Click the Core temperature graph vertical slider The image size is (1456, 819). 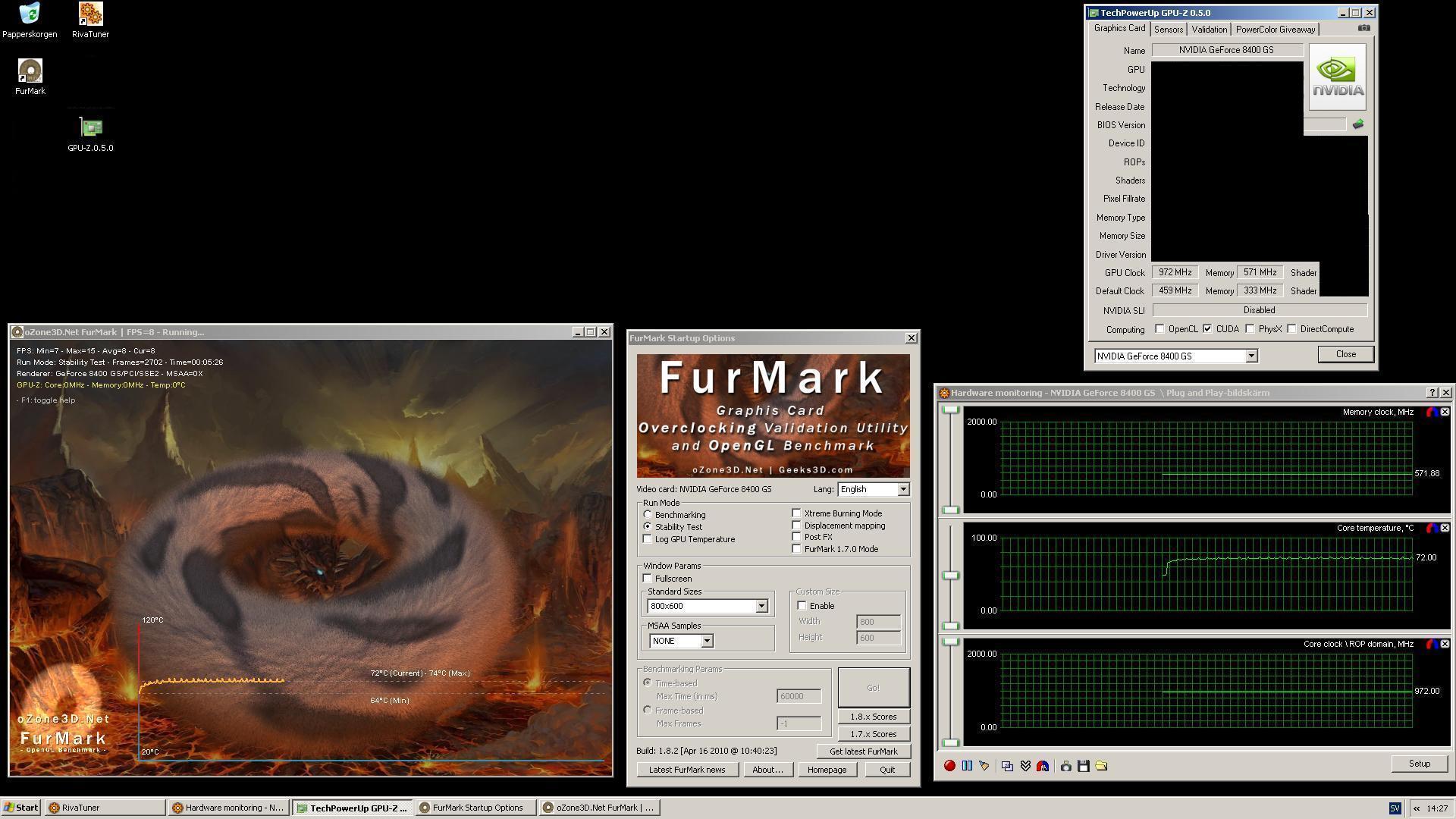(x=950, y=576)
